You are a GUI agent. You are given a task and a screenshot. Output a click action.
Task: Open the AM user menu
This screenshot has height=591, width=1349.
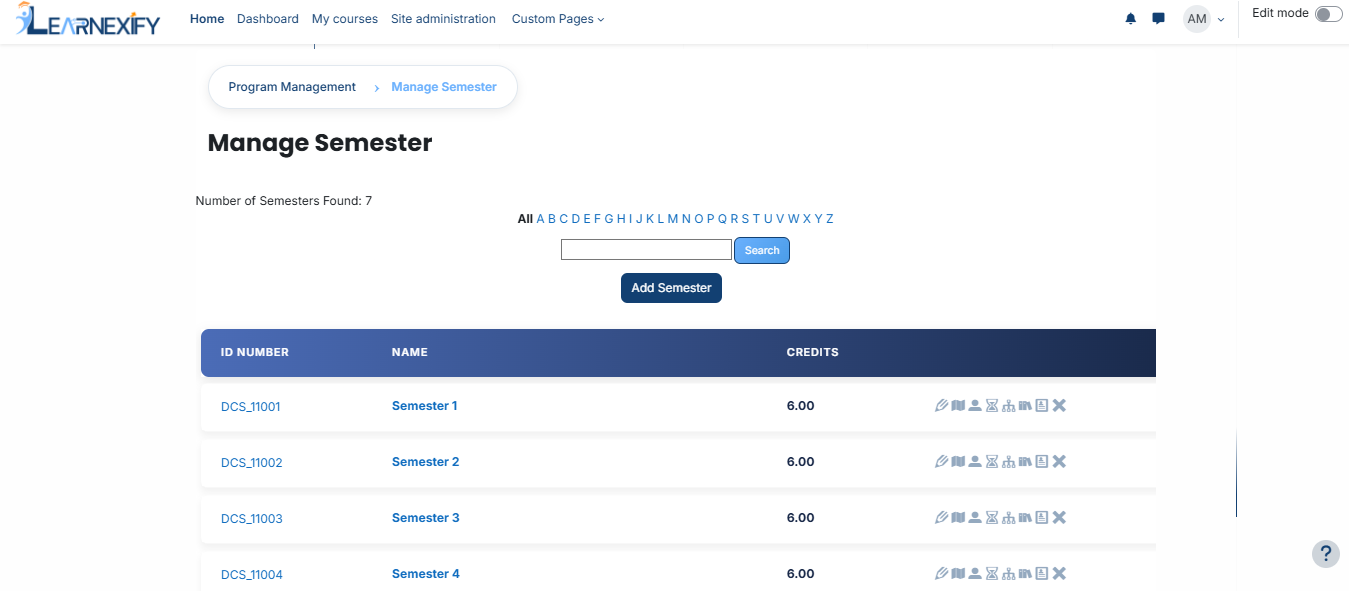(1205, 19)
